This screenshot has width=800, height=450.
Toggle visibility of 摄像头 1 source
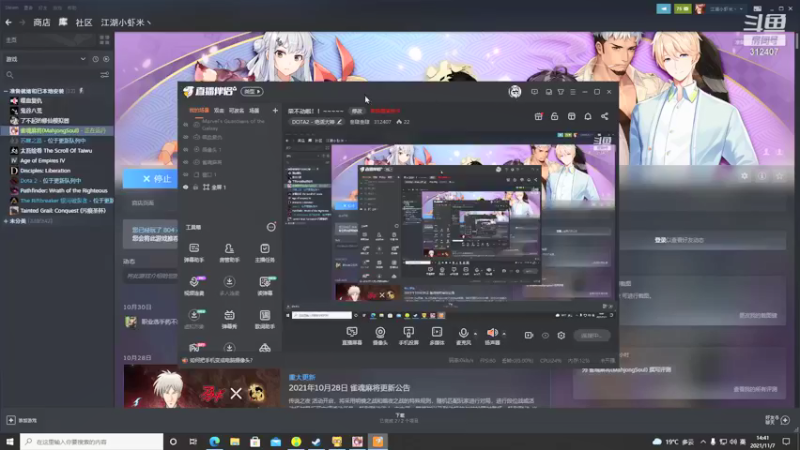[x=186, y=149]
